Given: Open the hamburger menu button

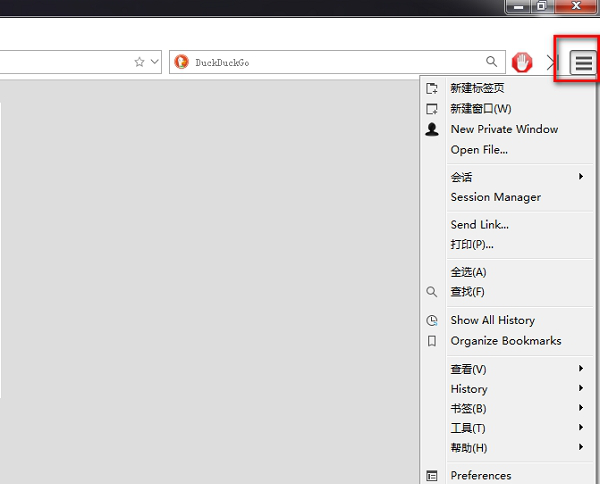Looking at the screenshot, I should pyautogui.click(x=583, y=62).
